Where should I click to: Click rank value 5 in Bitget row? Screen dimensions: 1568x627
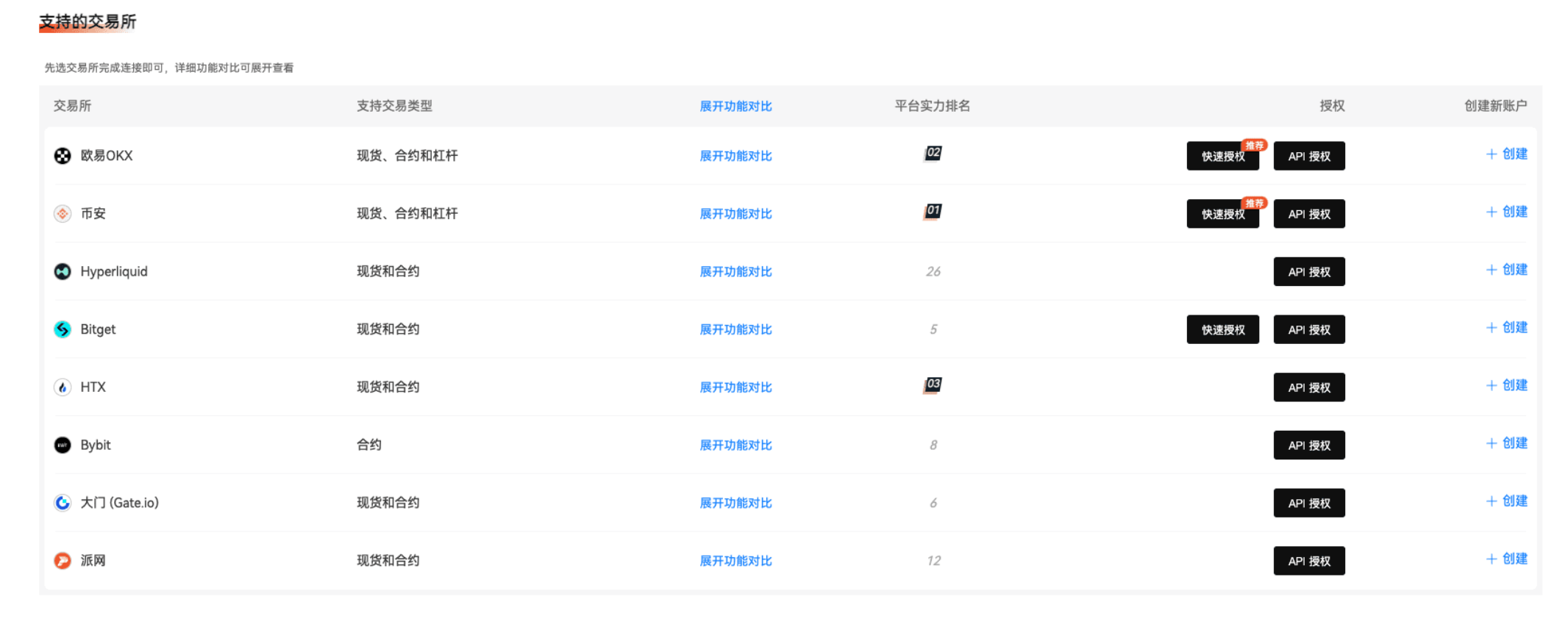(933, 329)
